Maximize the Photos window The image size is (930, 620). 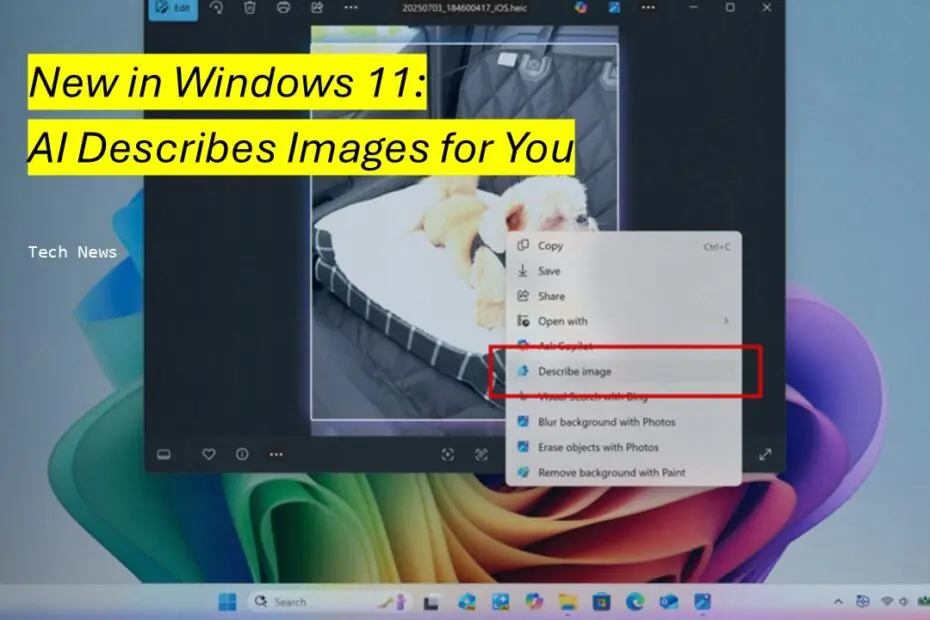click(730, 7)
